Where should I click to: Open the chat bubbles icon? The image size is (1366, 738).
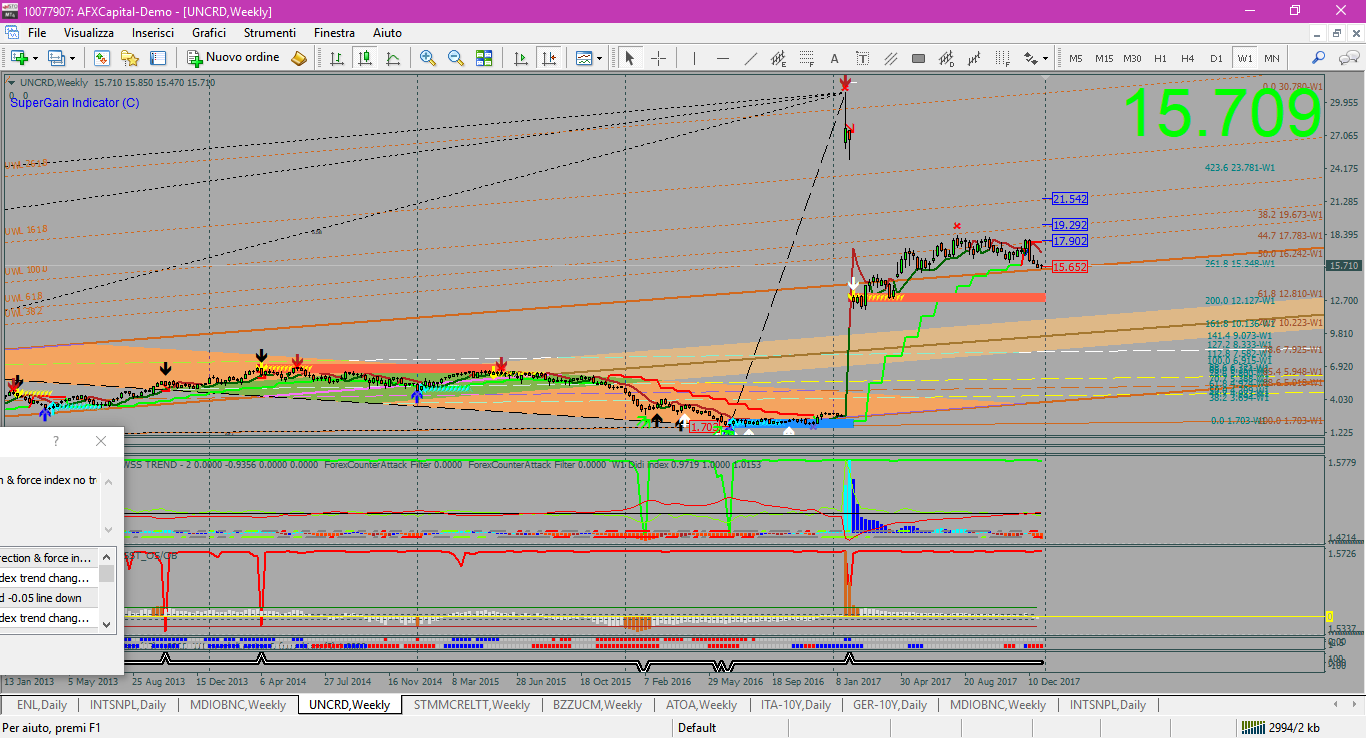tap(1347, 58)
